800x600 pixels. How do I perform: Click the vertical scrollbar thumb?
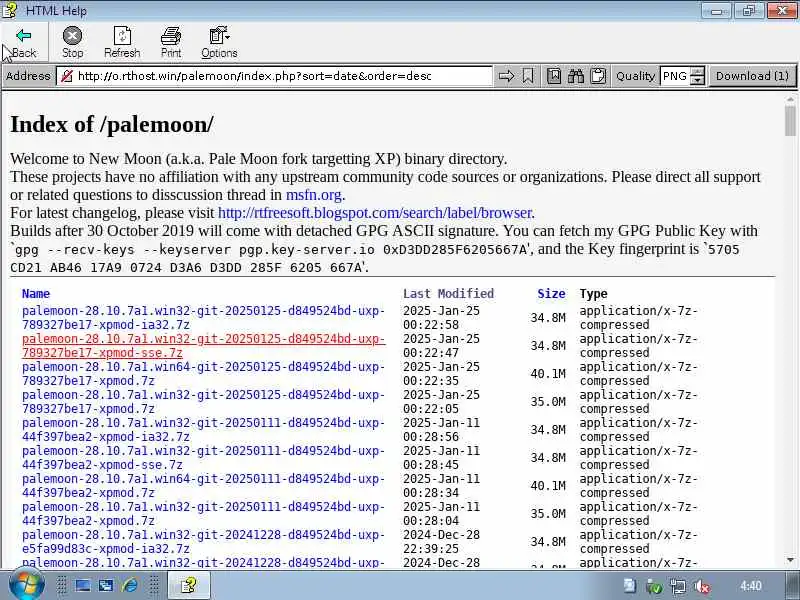790,120
